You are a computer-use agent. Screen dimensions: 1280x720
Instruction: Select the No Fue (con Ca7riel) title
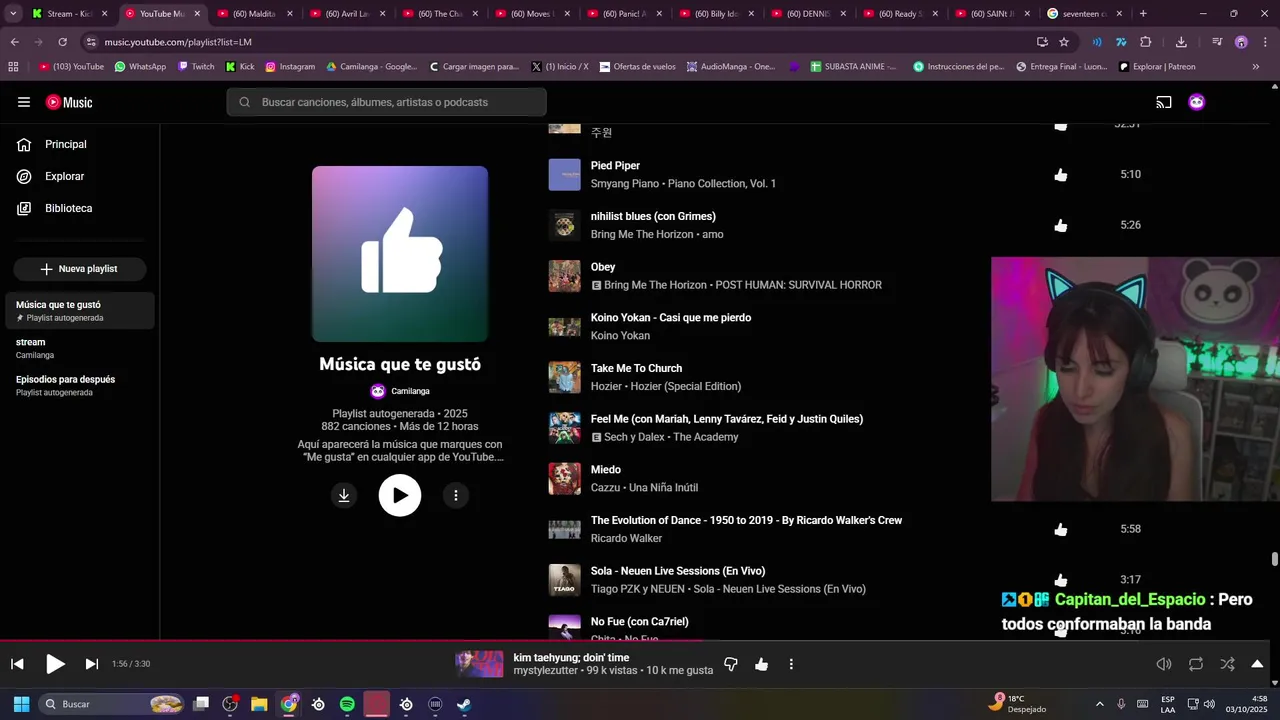click(639, 622)
